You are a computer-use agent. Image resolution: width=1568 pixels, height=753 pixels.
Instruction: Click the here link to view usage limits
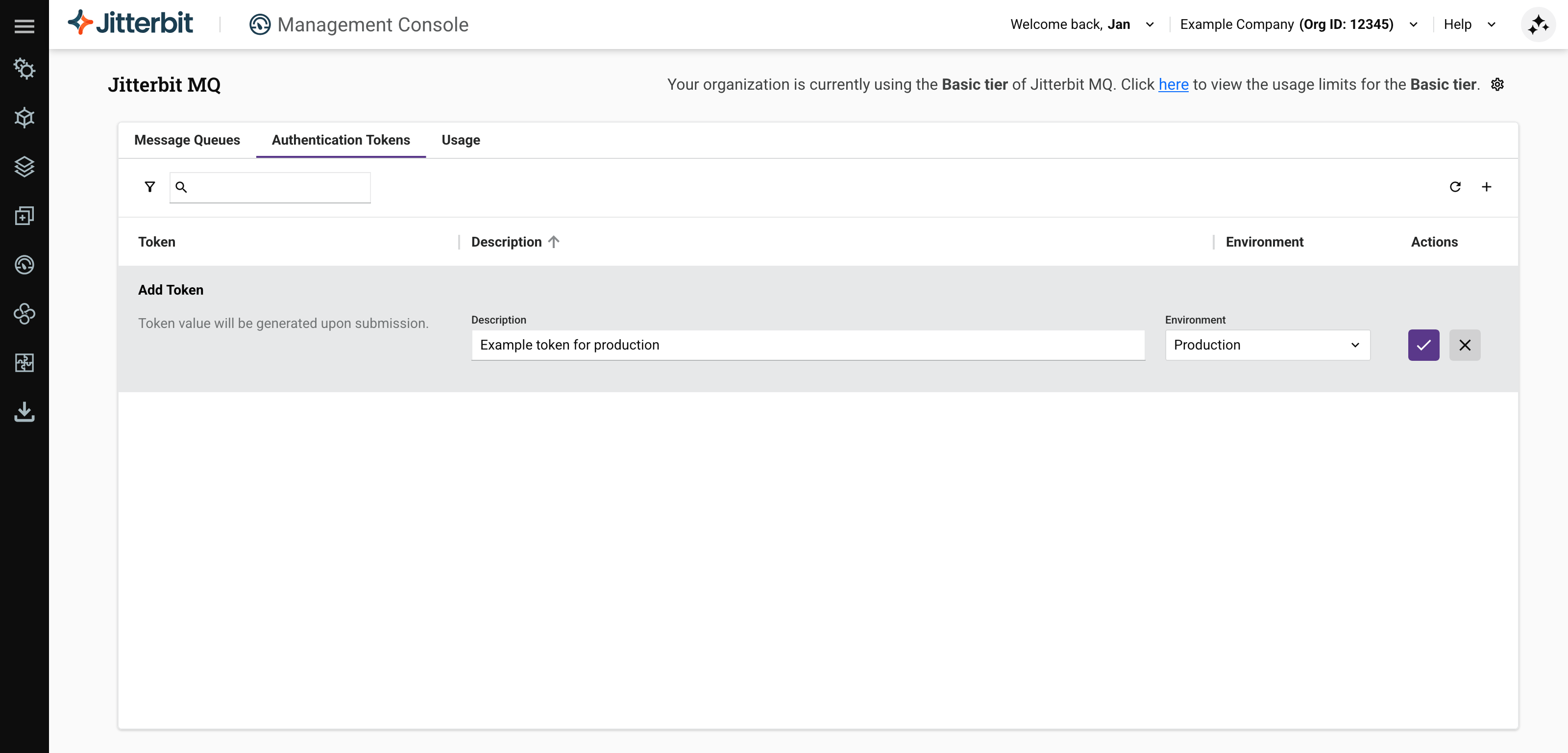tap(1173, 85)
